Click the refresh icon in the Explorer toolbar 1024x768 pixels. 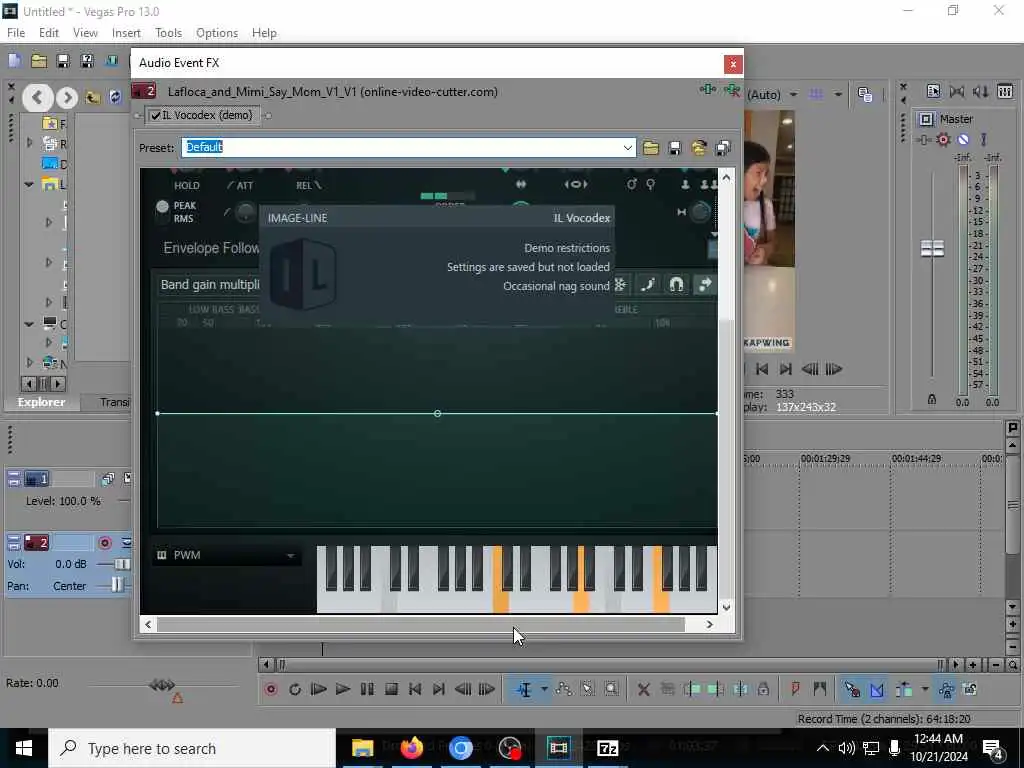pos(116,97)
